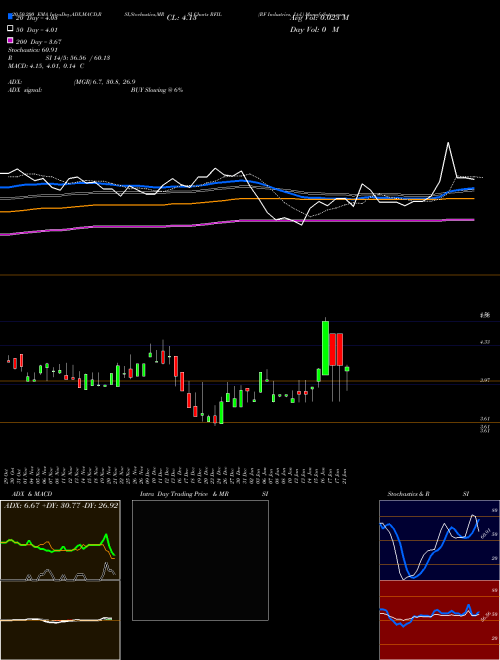Click the 'Stochastics: 69.91' reading

point(32,50)
